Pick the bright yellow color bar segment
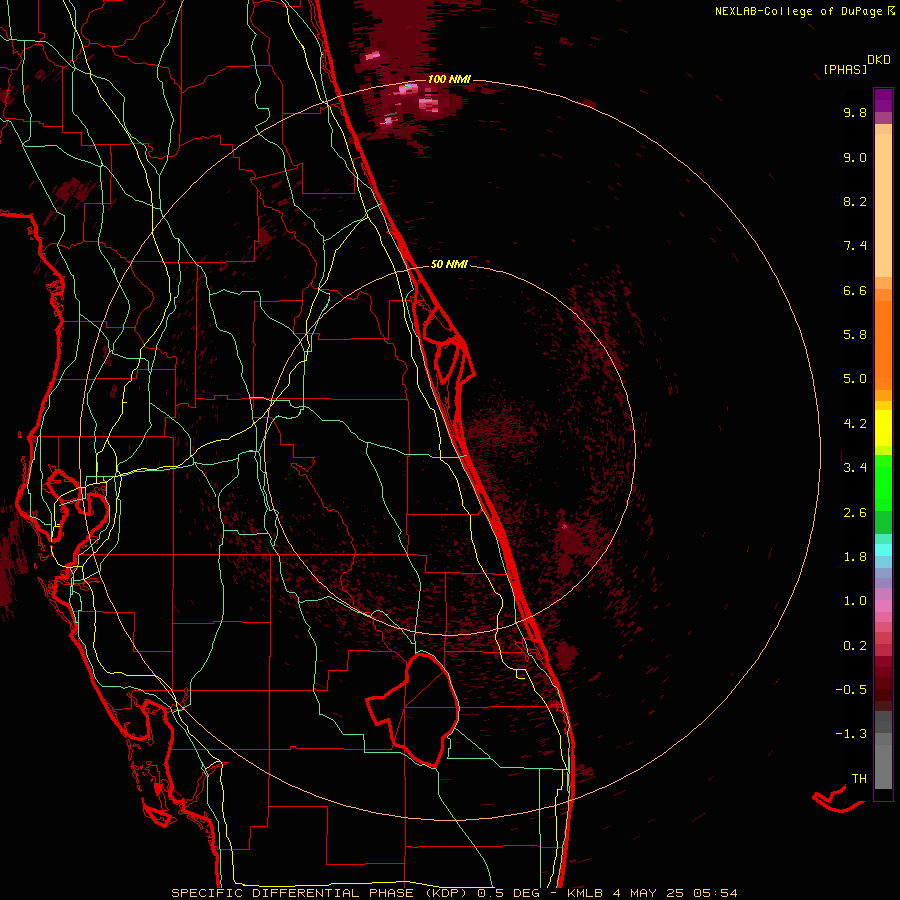900x900 pixels. [x=883, y=428]
